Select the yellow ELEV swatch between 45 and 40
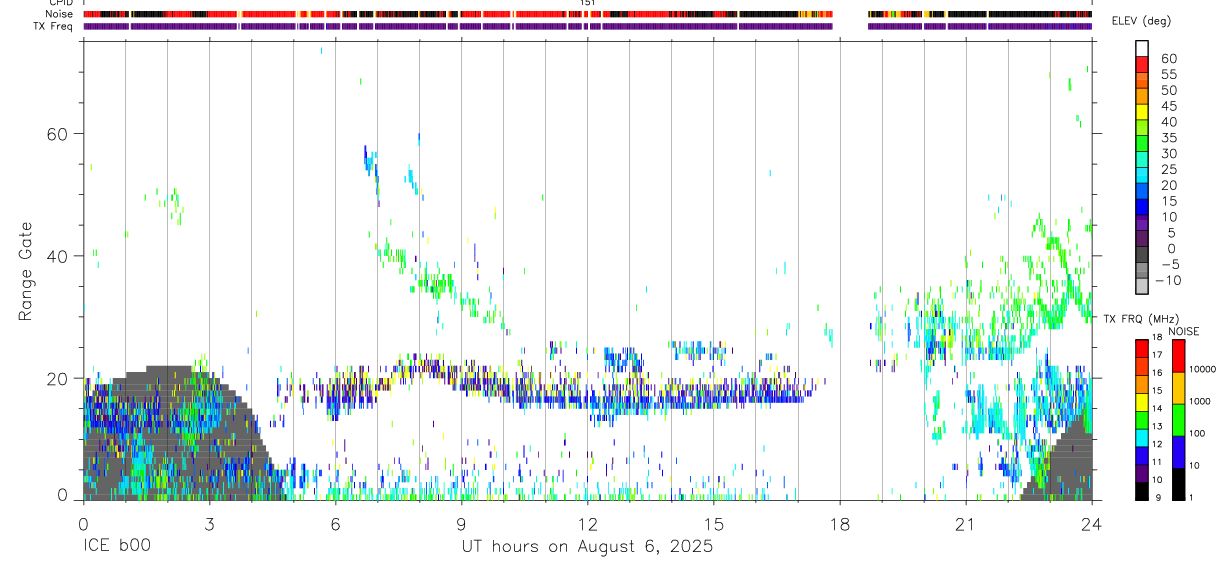Image resolution: width=1228 pixels, height=567 pixels. [x=1142, y=111]
